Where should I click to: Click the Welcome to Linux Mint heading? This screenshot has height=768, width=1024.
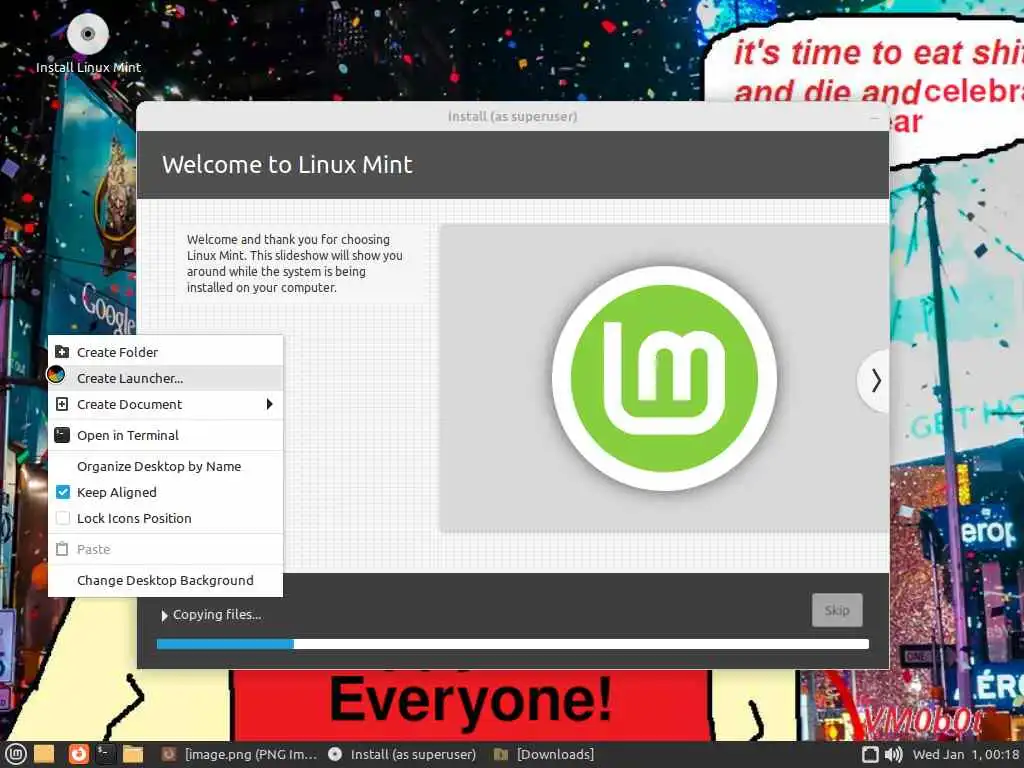pyautogui.click(x=287, y=165)
